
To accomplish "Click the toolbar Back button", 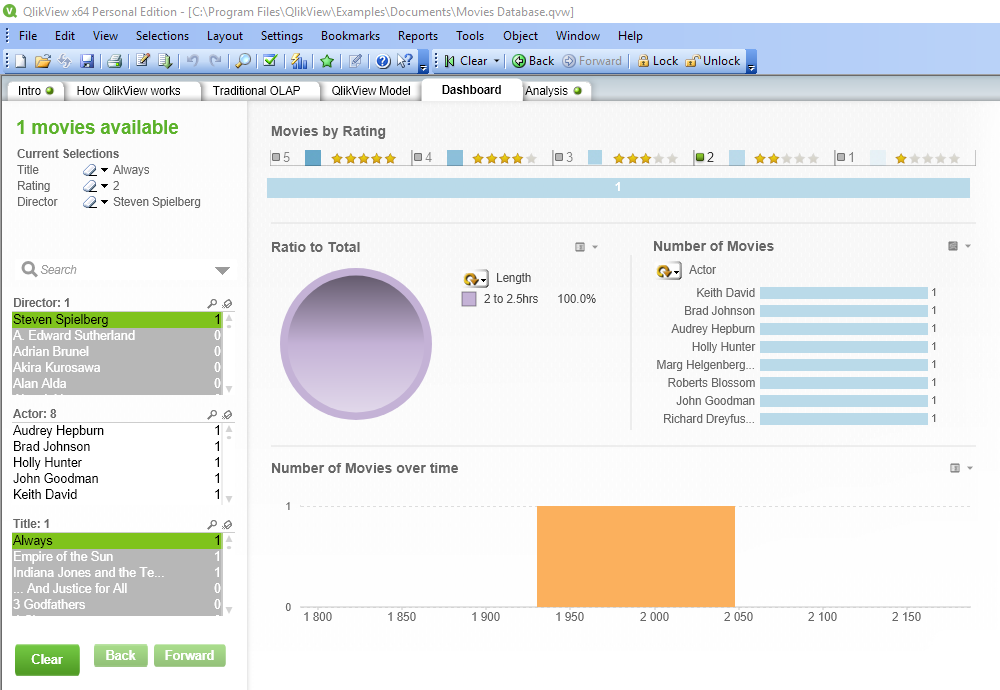I will click(x=533, y=61).
